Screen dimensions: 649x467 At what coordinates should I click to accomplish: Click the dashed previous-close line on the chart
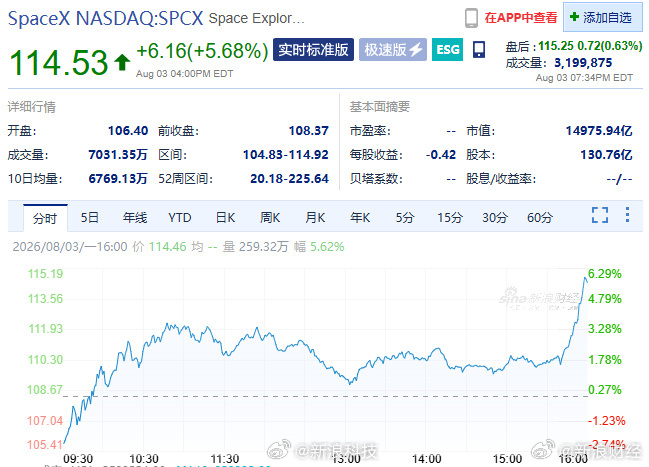click(325, 396)
